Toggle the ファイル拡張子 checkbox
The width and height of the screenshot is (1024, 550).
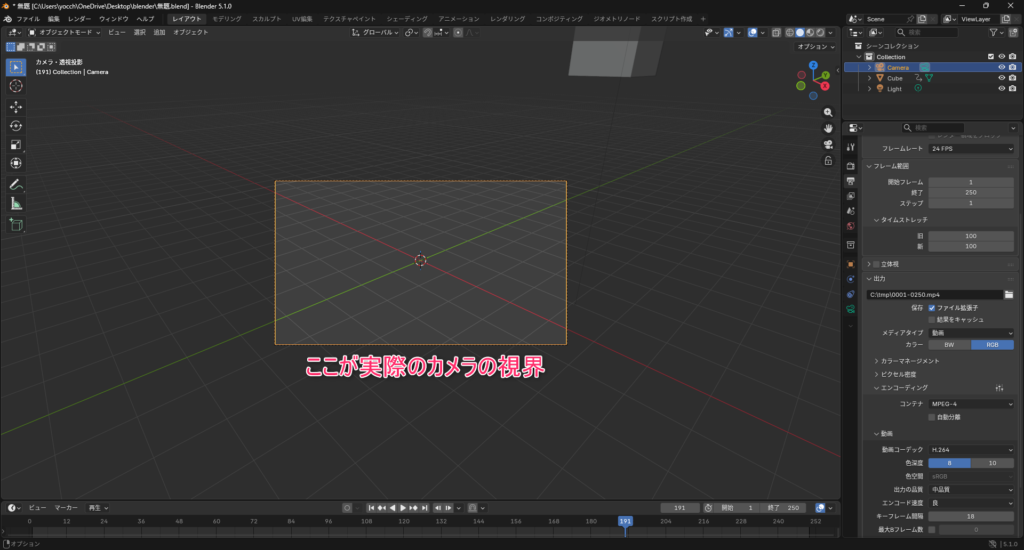coord(932,308)
